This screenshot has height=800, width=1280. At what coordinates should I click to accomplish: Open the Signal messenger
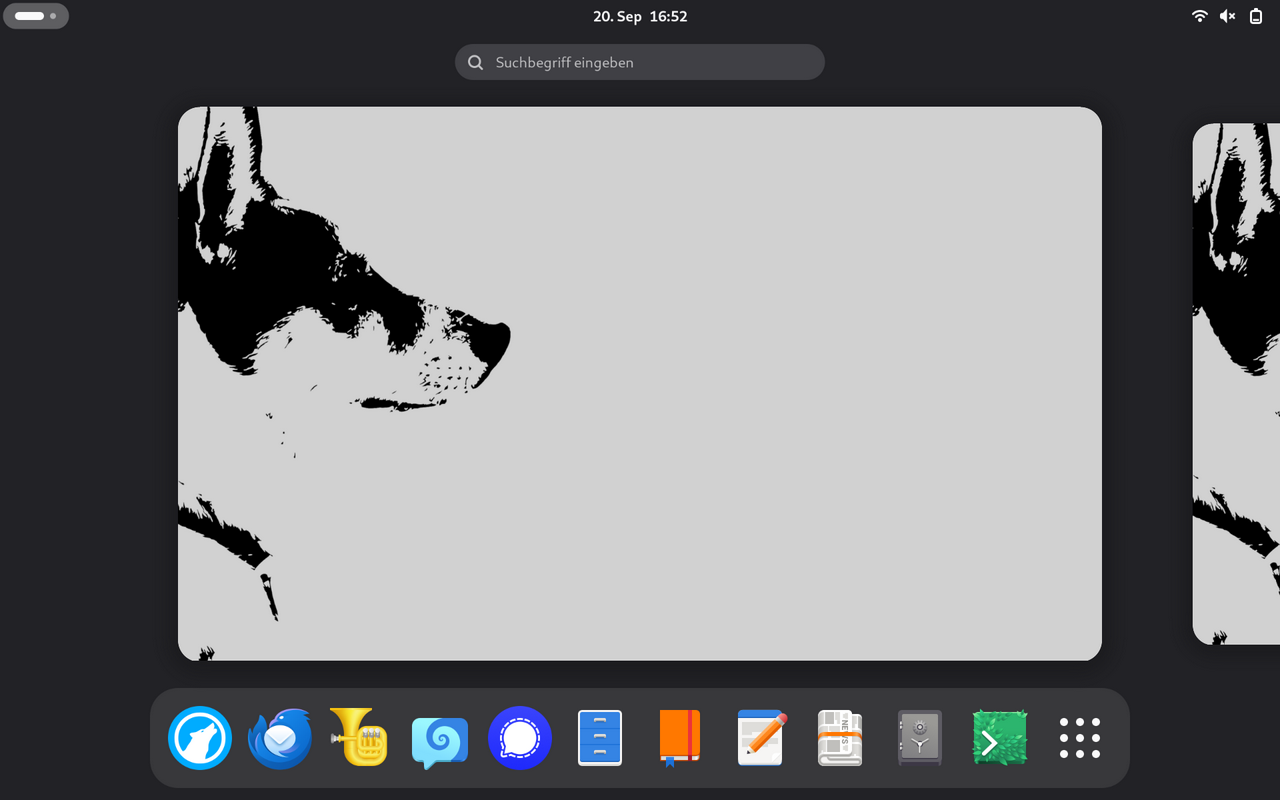tap(520, 738)
